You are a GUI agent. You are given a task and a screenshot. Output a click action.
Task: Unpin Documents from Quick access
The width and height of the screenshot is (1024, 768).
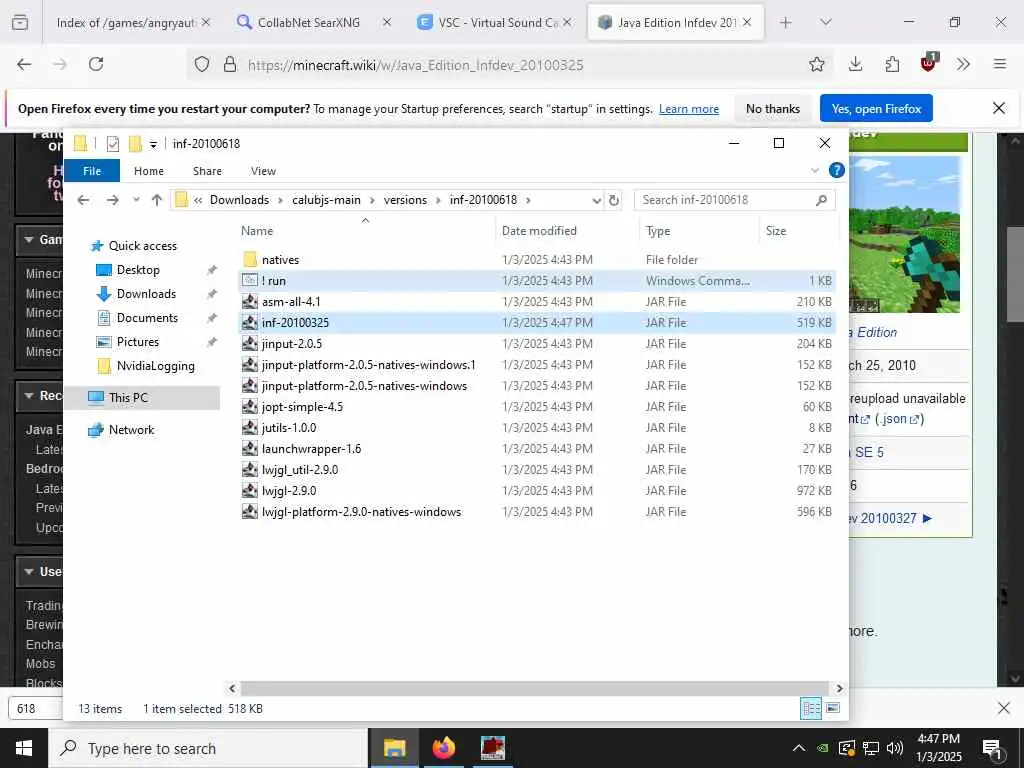click(212, 318)
